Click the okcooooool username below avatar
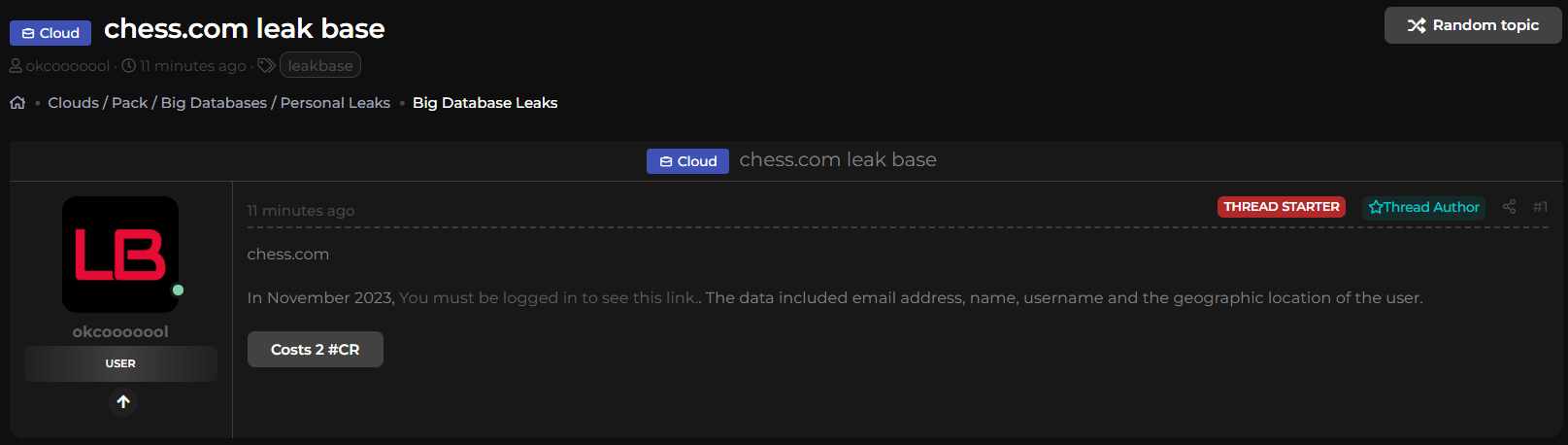Screen dimensions: 1568x445 120,332
